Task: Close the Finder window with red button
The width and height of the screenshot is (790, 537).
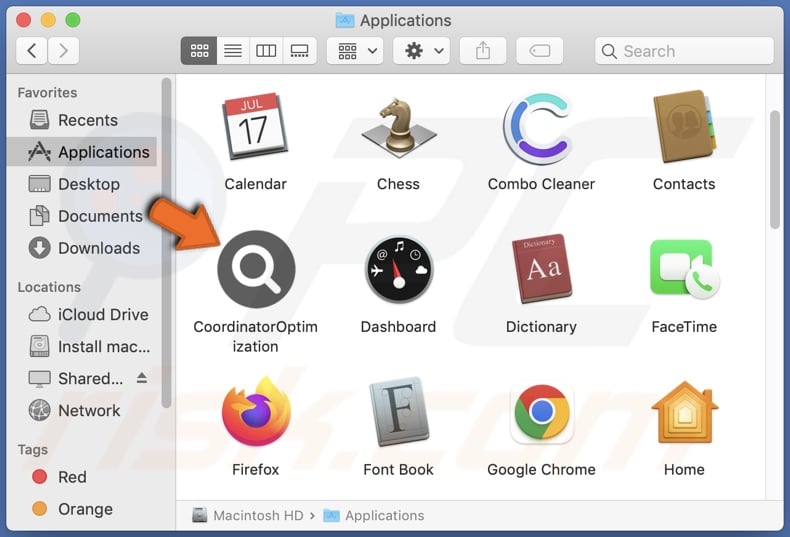Action: pos(23,20)
